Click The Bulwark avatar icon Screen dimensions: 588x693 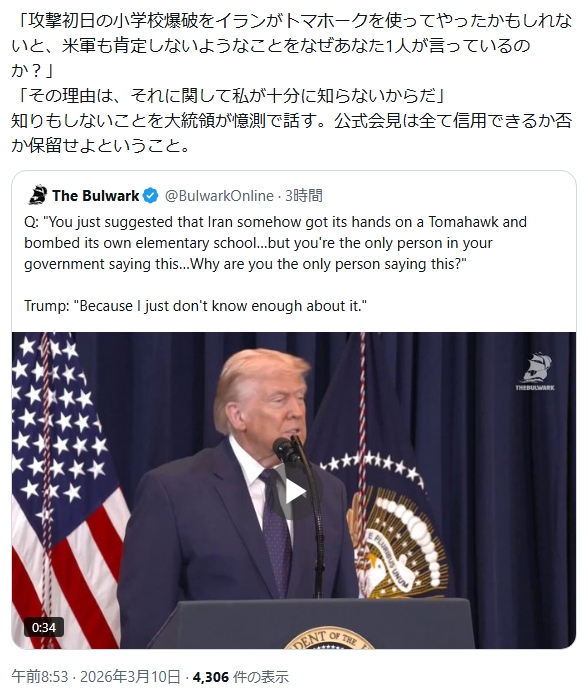coord(37,195)
